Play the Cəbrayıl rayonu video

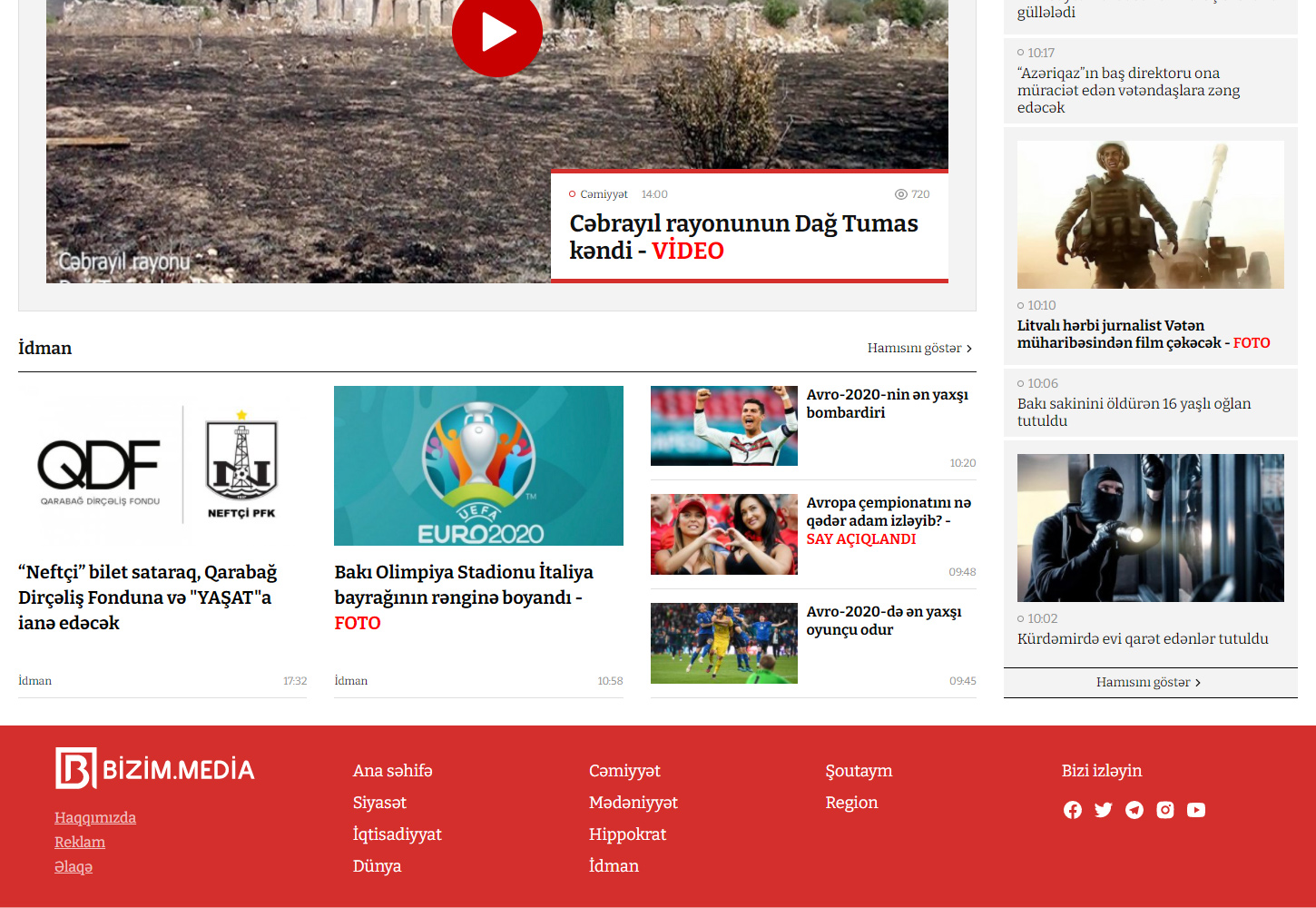point(496,33)
